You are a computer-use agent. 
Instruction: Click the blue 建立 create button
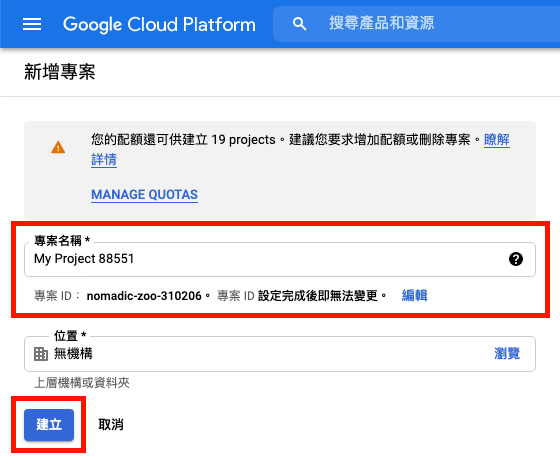(49, 425)
